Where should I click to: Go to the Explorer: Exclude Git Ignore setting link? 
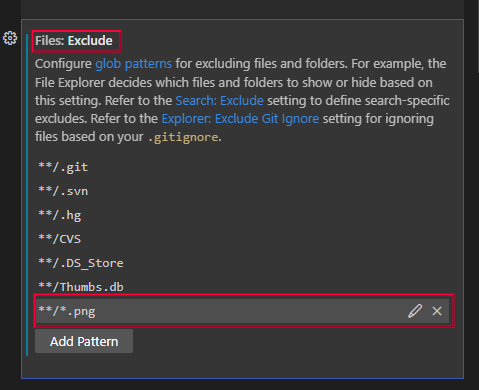click(240, 119)
